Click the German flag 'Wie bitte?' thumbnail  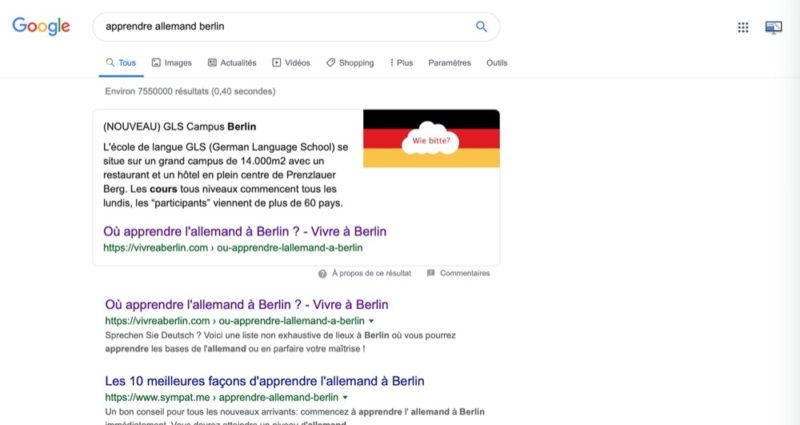click(x=432, y=138)
